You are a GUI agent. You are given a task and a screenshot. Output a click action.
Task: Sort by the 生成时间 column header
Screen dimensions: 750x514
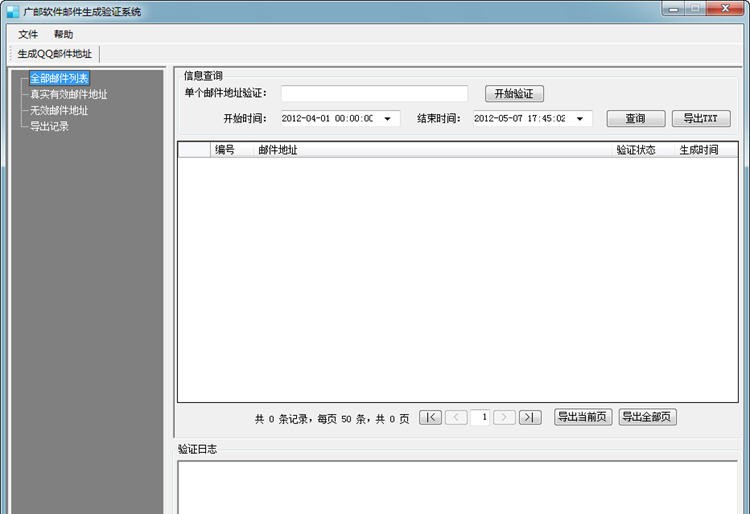[x=706, y=150]
